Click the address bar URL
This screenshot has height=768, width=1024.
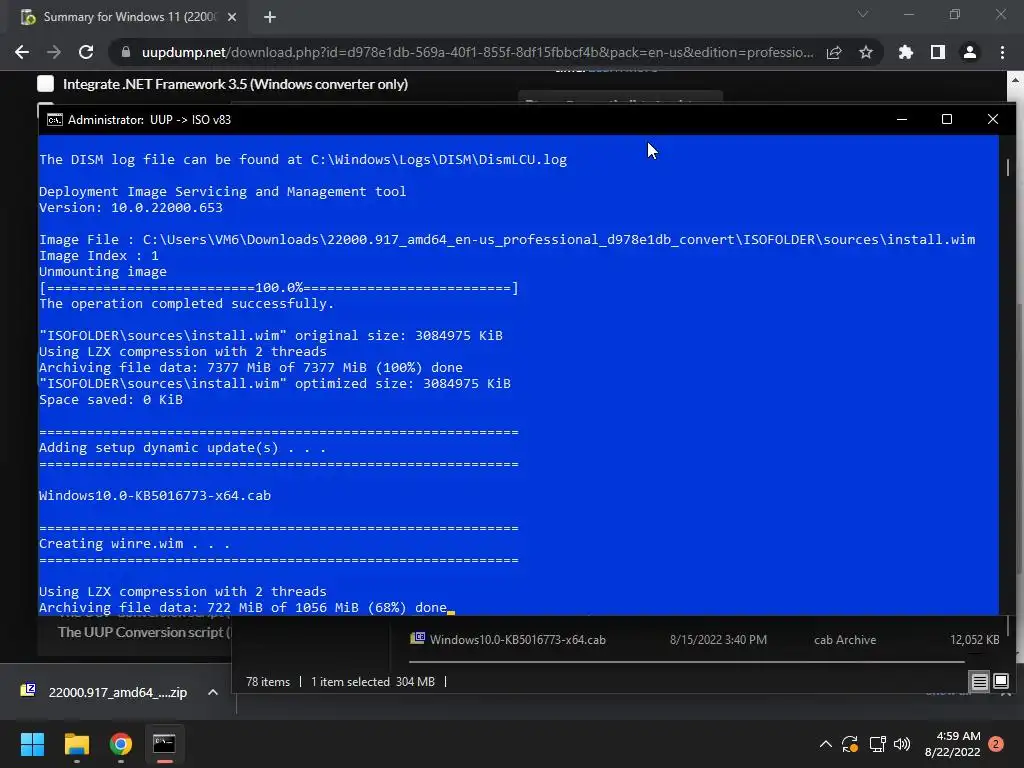pyautogui.click(x=477, y=52)
